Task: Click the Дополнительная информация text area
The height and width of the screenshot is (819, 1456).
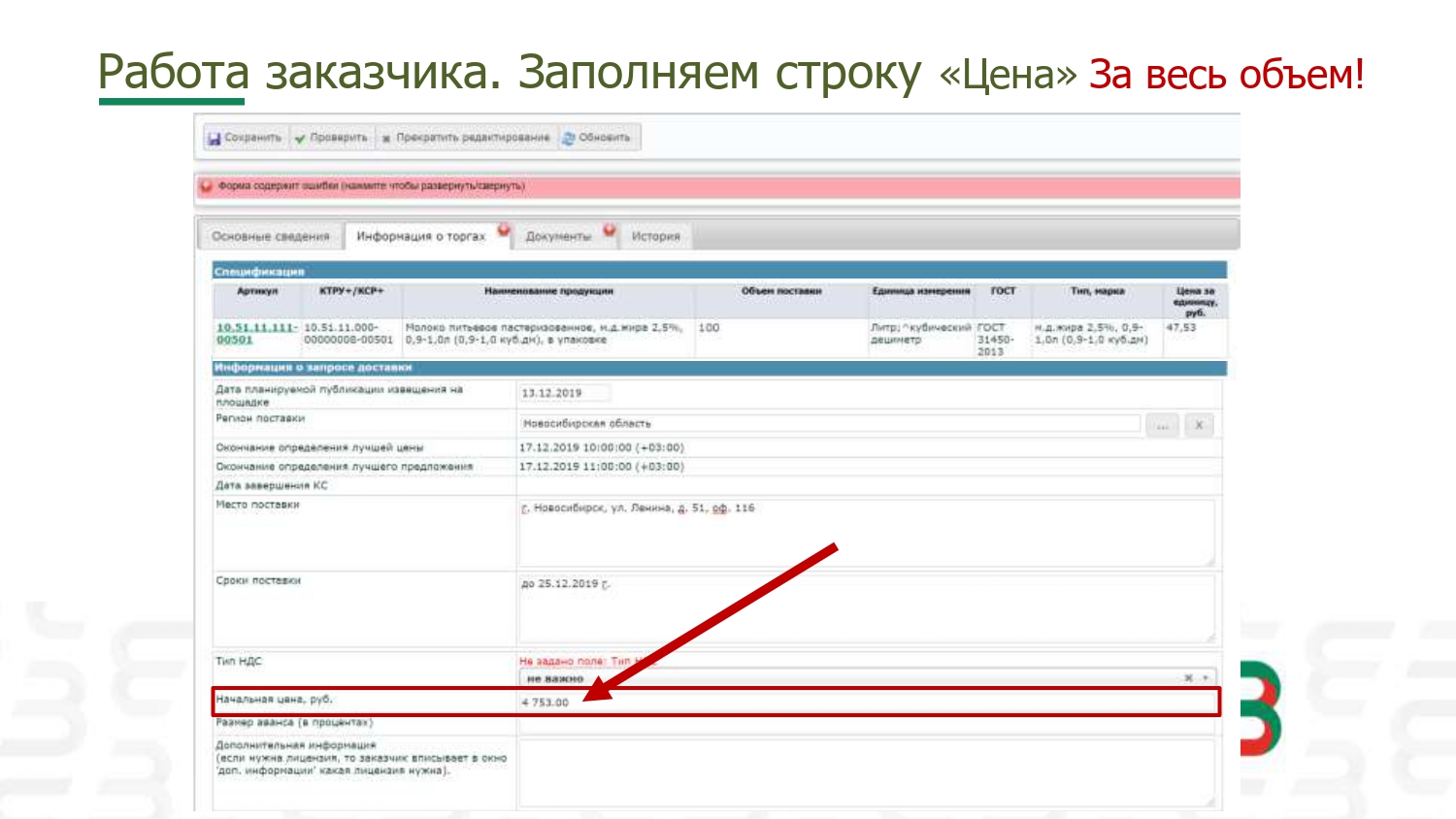Action: click(x=864, y=773)
